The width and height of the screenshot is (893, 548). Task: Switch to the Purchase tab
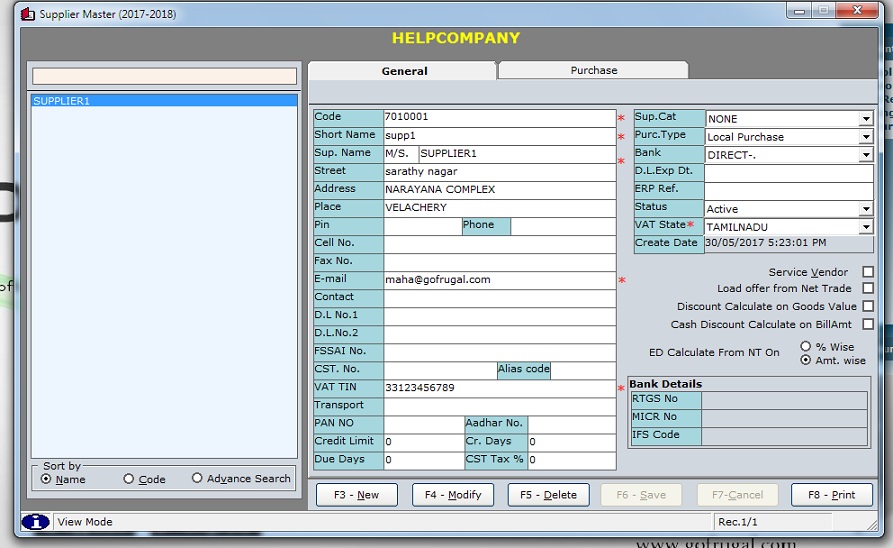click(x=593, y=70)
